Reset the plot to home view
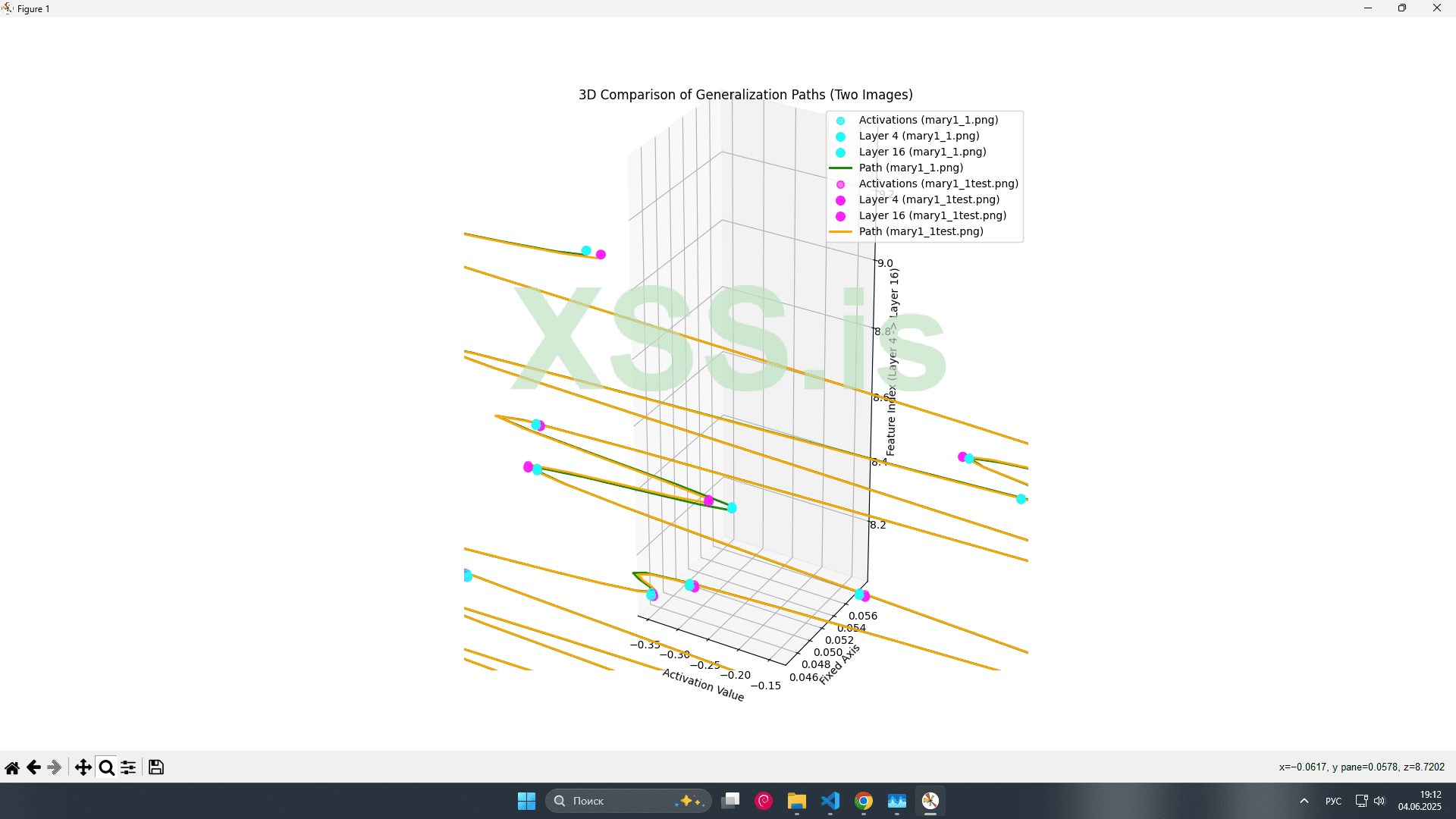 (12, 767)
